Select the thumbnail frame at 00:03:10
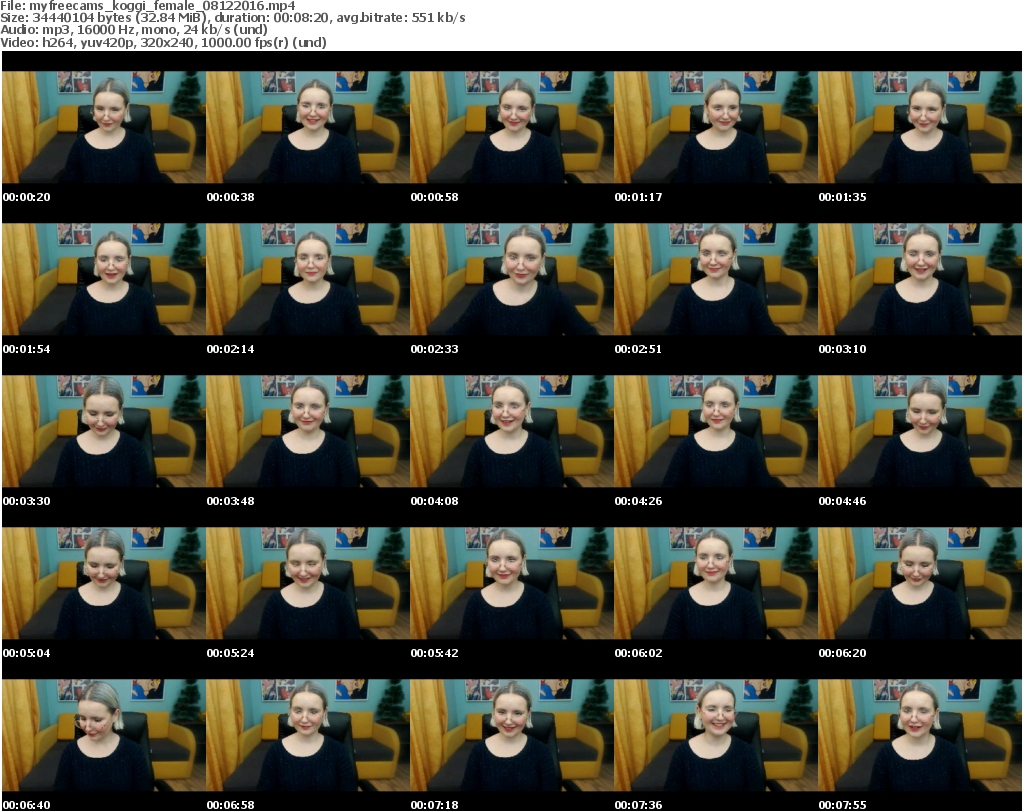1024x811 pixels. 920,279
